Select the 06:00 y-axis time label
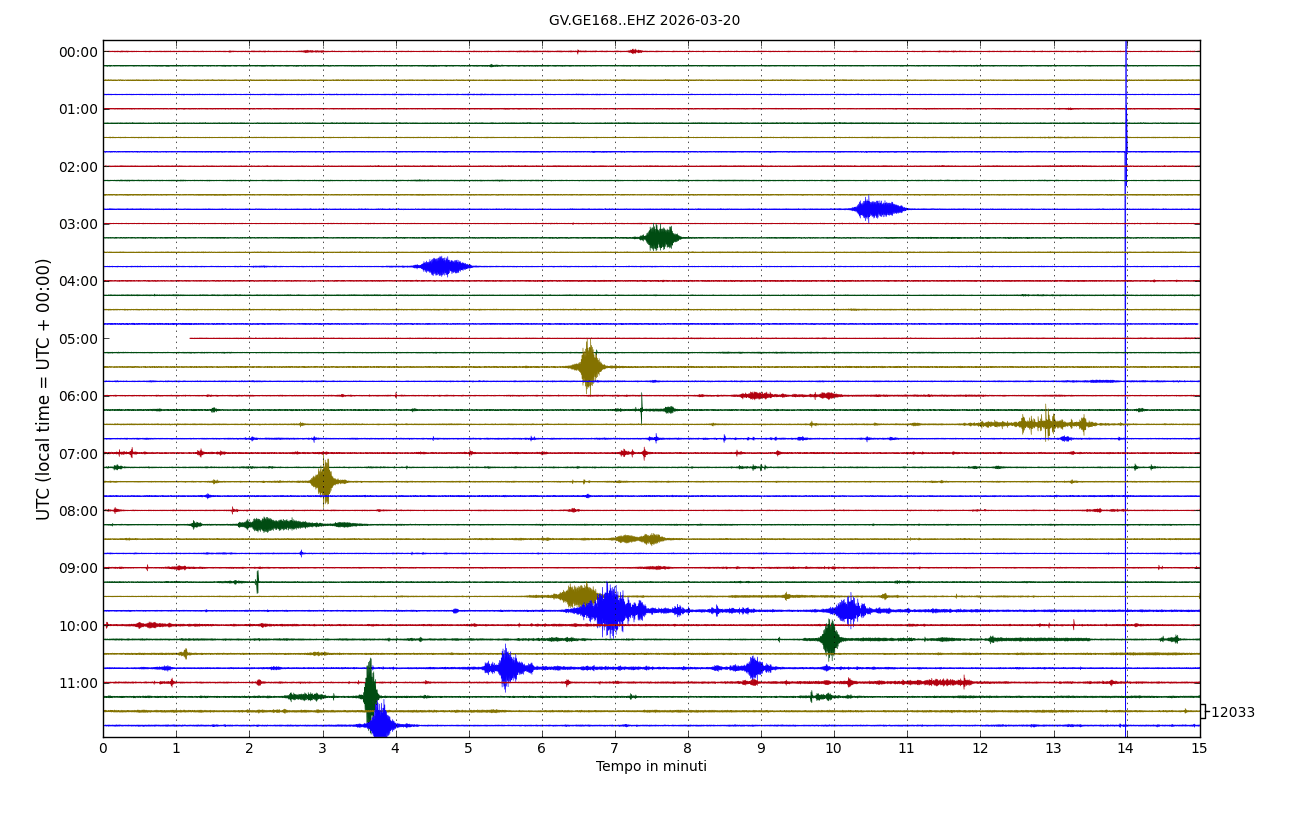This screenshot has width=1290, height=819. [79, 396]
